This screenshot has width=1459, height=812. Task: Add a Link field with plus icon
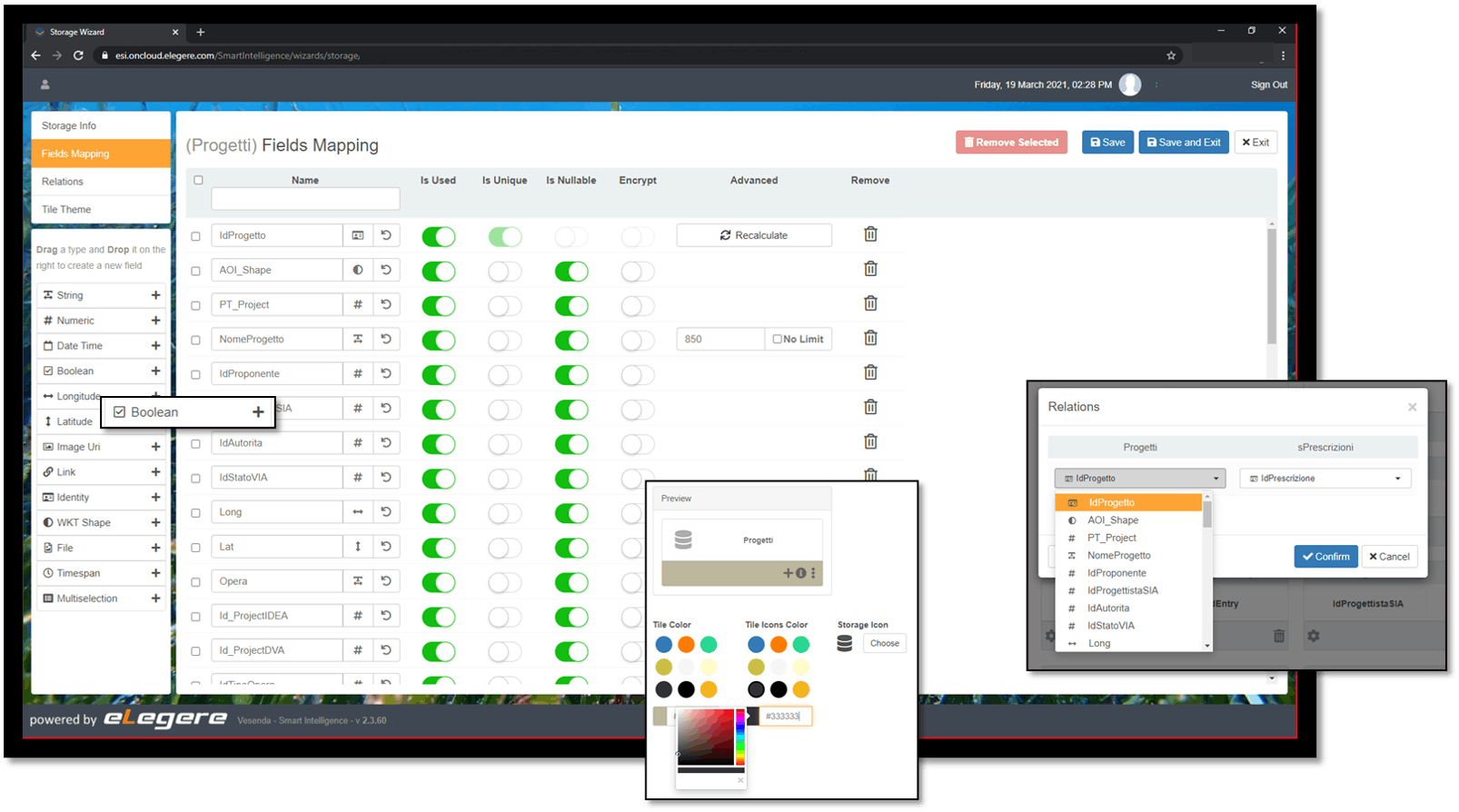point(155,472)
